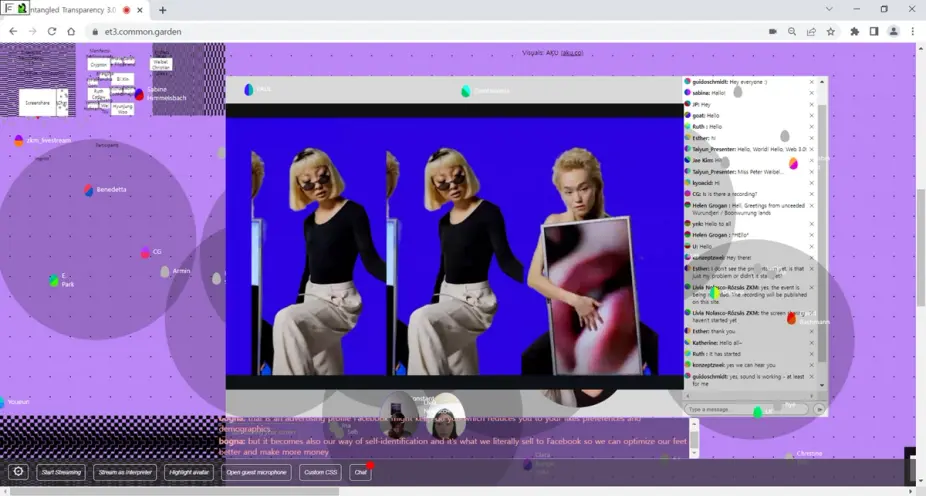Image resolution: width=926 pixels, height=496 pixels.
Task: Click chat panel scroll-up arrow
Action: tap(821, 81)
